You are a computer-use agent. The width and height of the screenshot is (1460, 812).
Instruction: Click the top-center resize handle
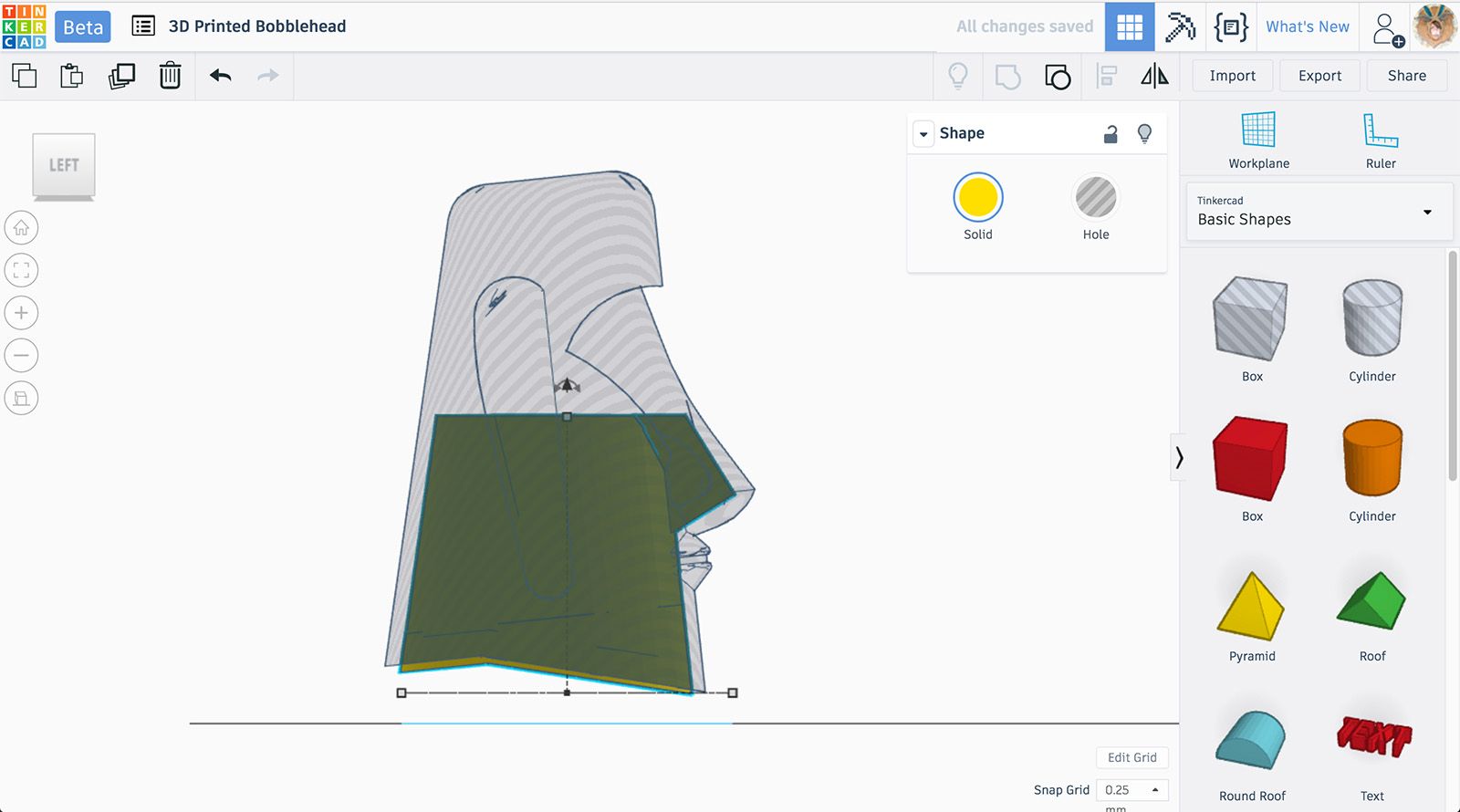coord(567,417)
